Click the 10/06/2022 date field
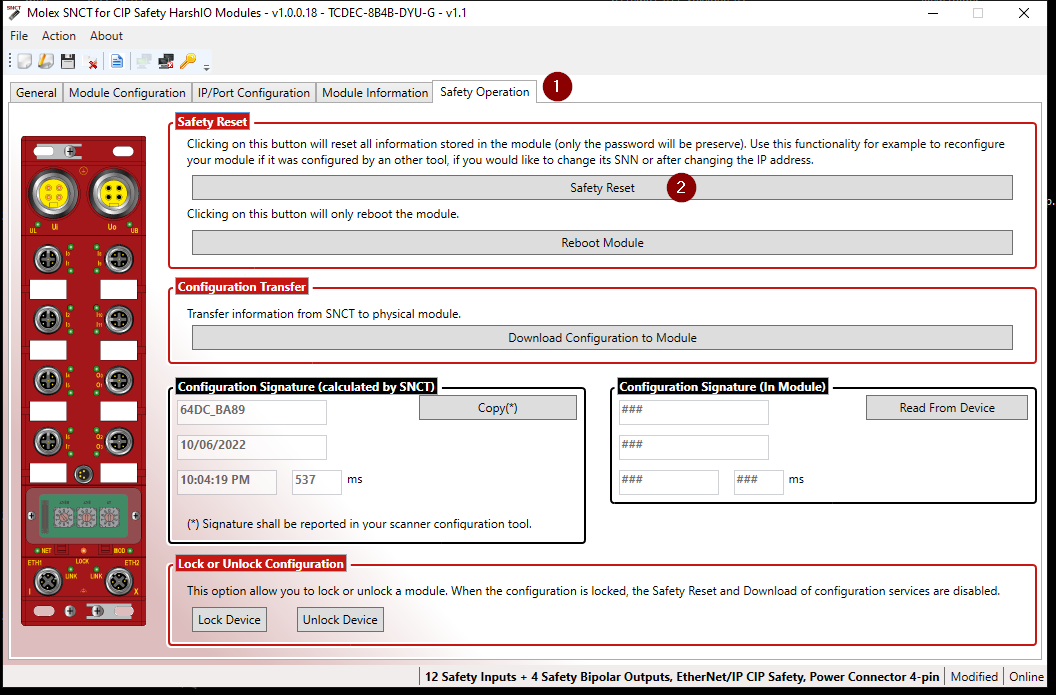Screen dimensions: 1056x695 [252, 447]
